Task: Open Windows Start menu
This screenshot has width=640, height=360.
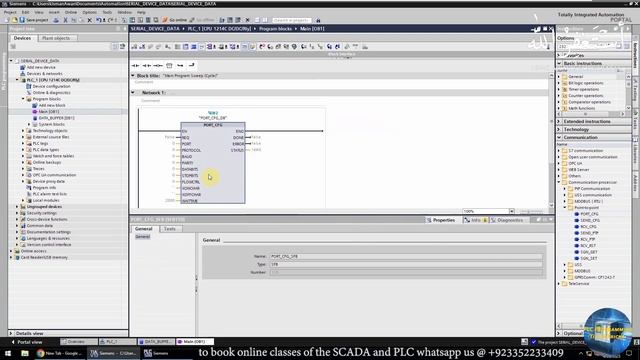Action: tap(8, 353)
